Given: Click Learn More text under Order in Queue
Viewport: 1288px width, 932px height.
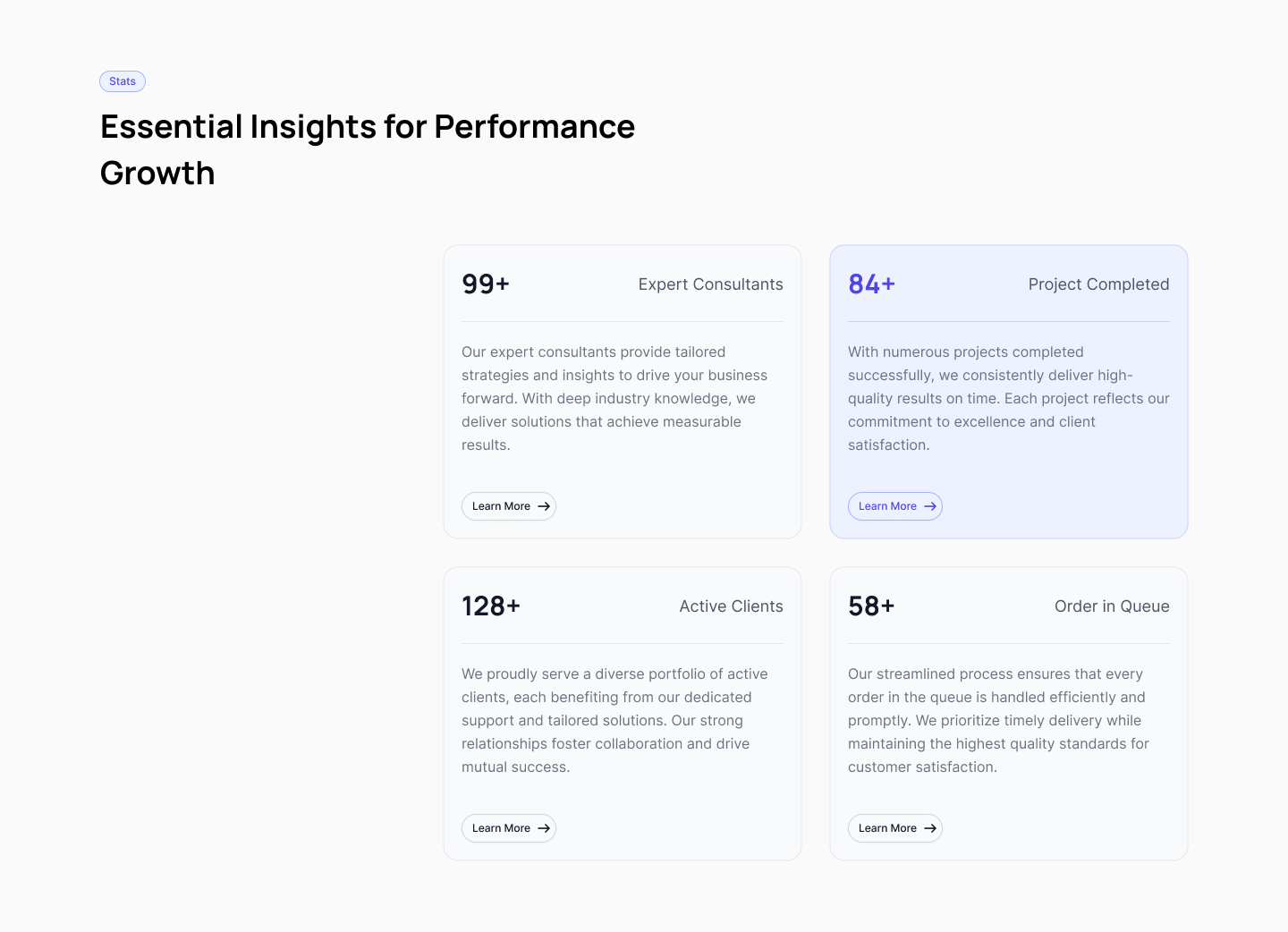Looking at the screenshot, I should tap(887, 828).
